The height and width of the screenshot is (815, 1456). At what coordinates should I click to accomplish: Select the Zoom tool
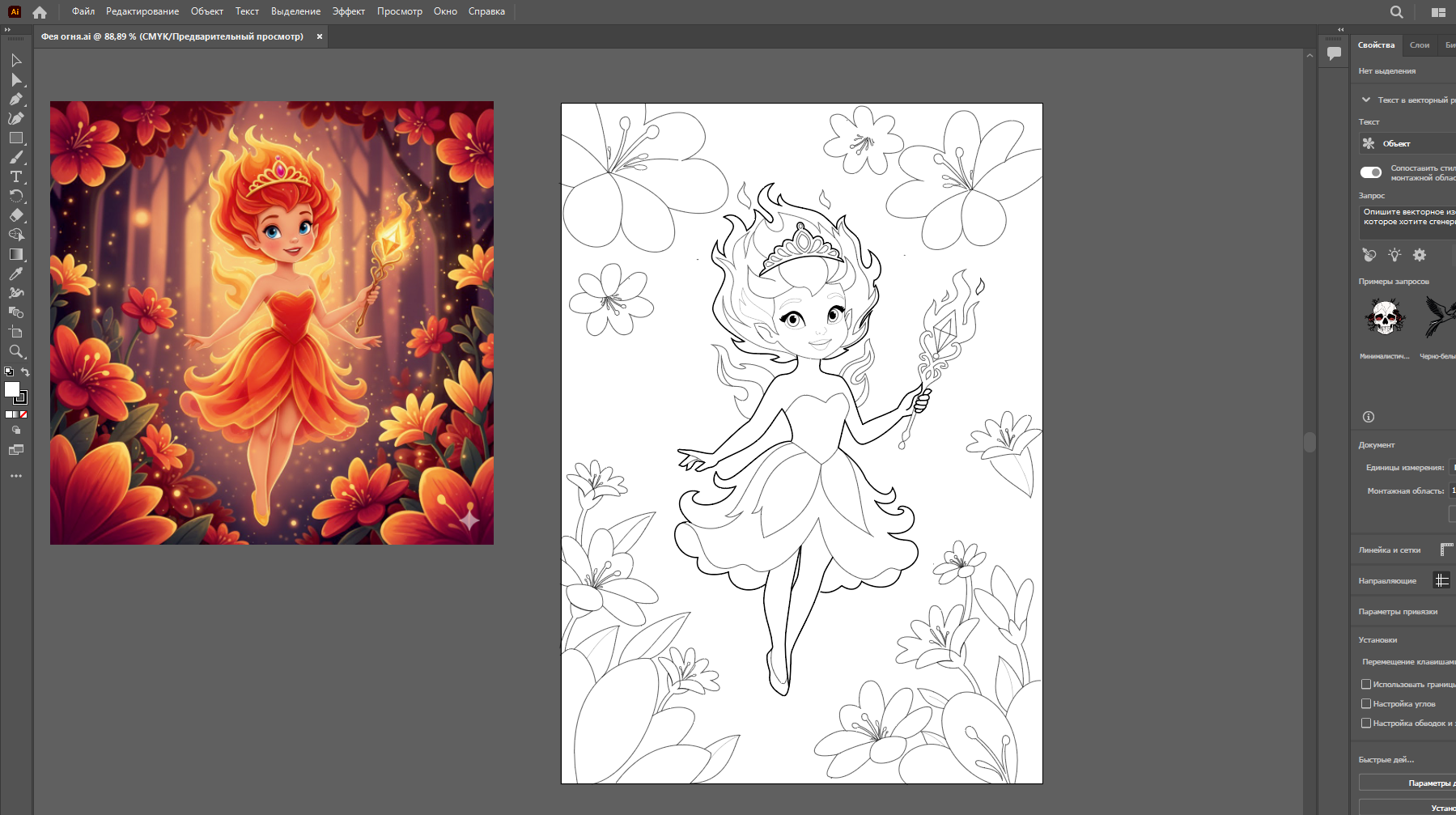[x=16, y=352]
